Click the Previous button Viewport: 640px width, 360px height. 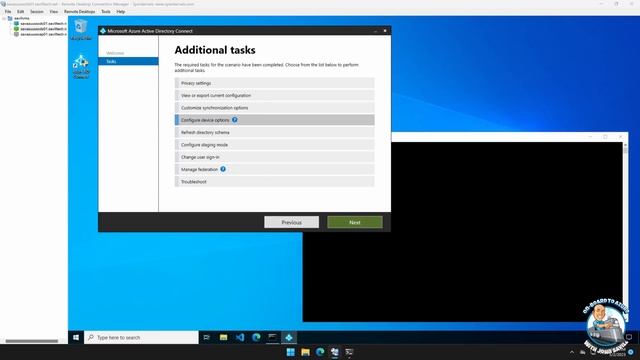click(x=291, y=222)
